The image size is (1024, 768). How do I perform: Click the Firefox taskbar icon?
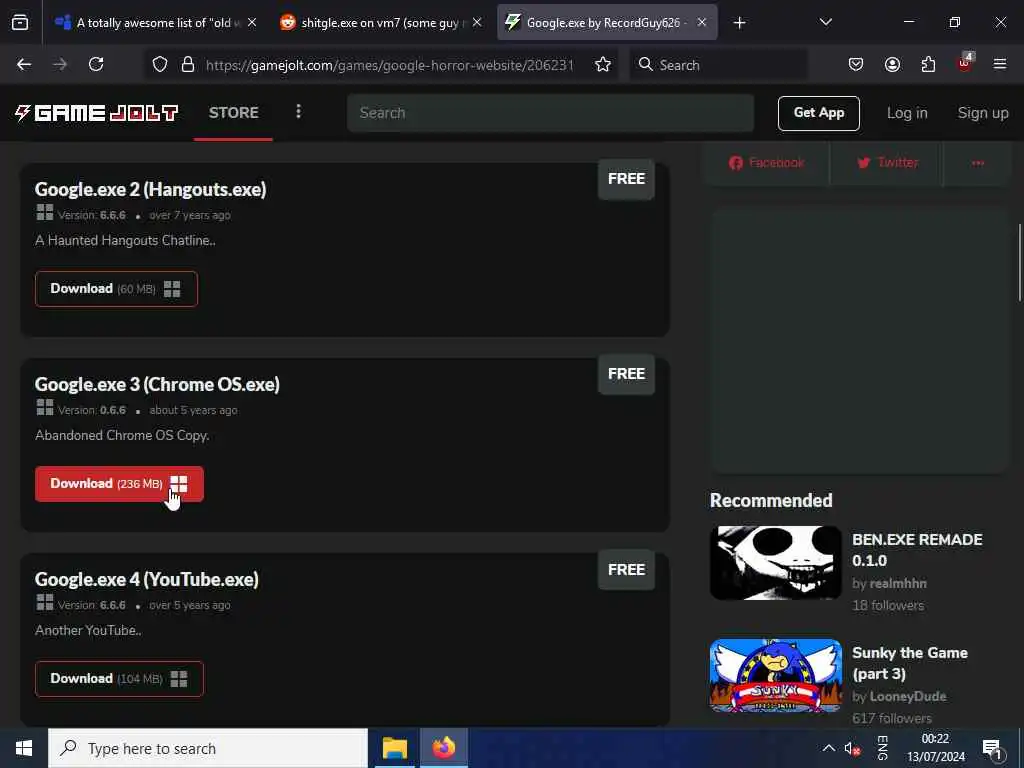click(443, 748)
